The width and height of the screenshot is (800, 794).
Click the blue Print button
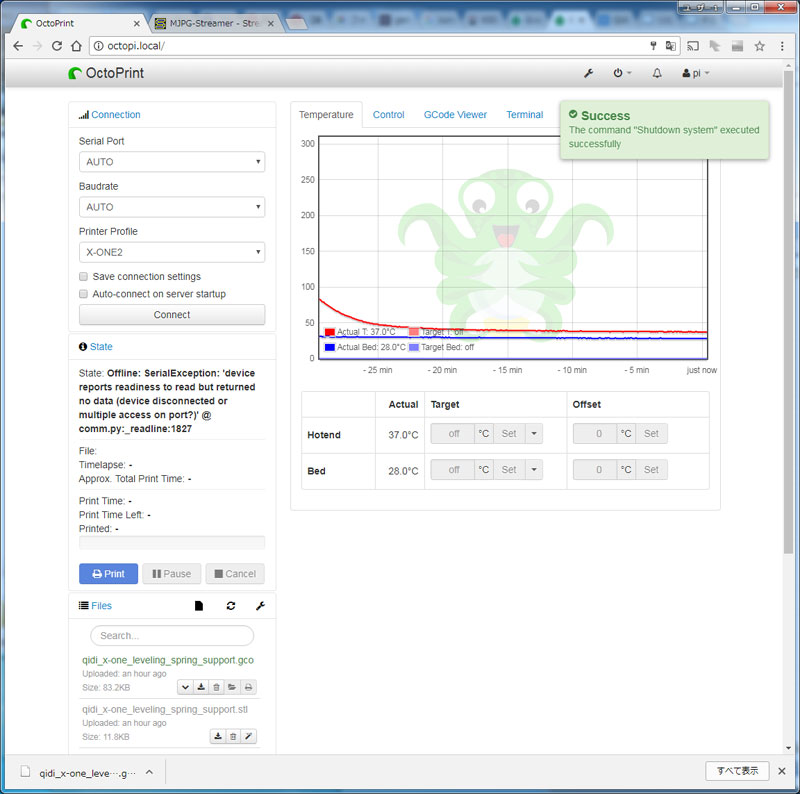pos(108,574)
